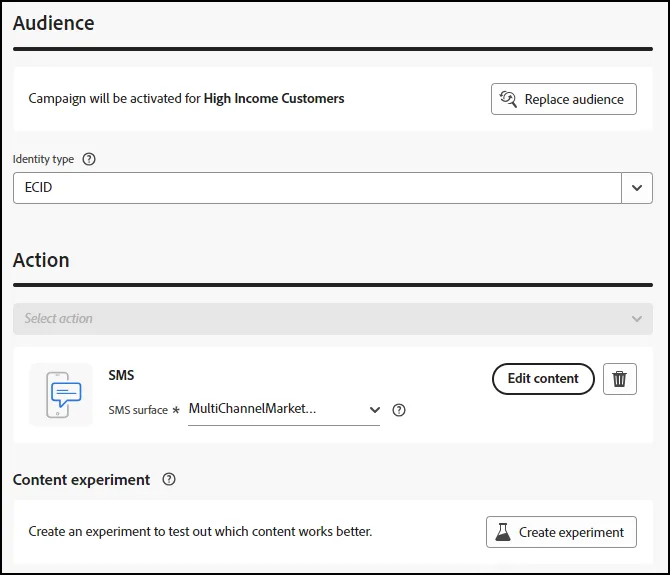The width and height of the screenshot is (670, 575).
Task: Open the SMS surface MultiChannelMarket dropdown
Action: click(284, 409)
